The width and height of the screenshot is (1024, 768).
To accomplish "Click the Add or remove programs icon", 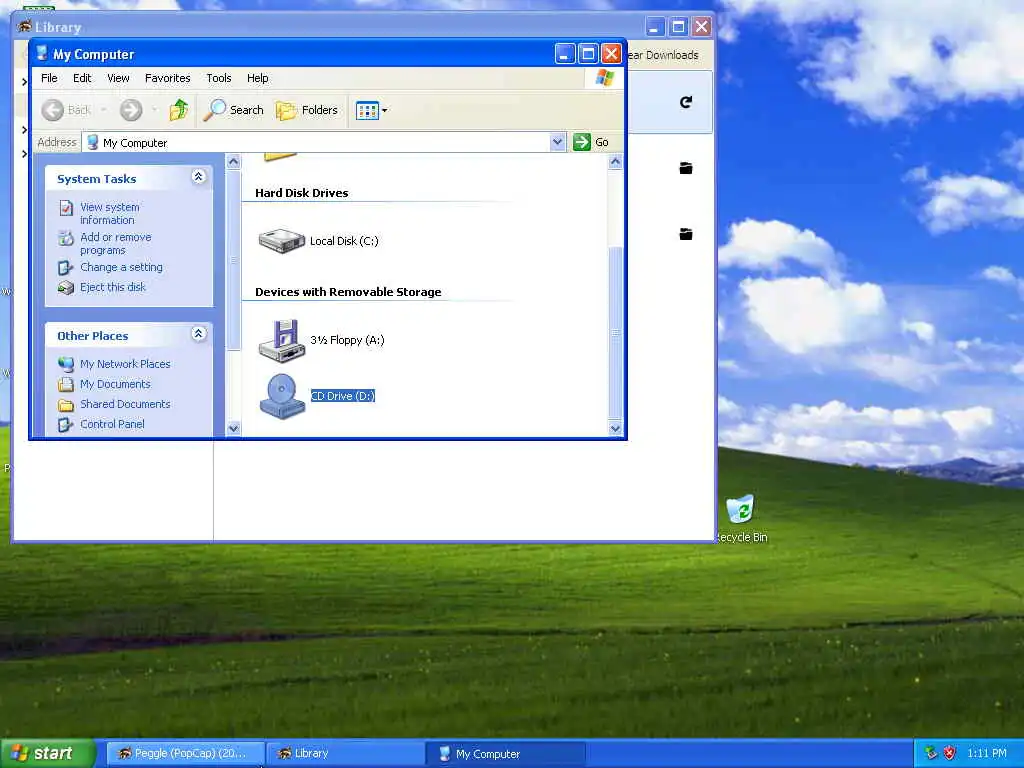I will (x=66, y=238).
